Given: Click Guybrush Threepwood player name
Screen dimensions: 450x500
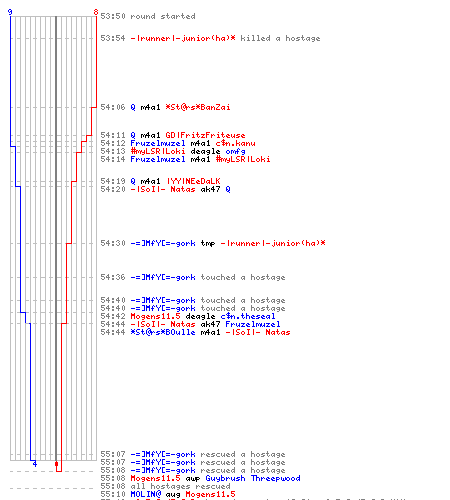Looking at the screenshot, I should (x=253, y=478).
